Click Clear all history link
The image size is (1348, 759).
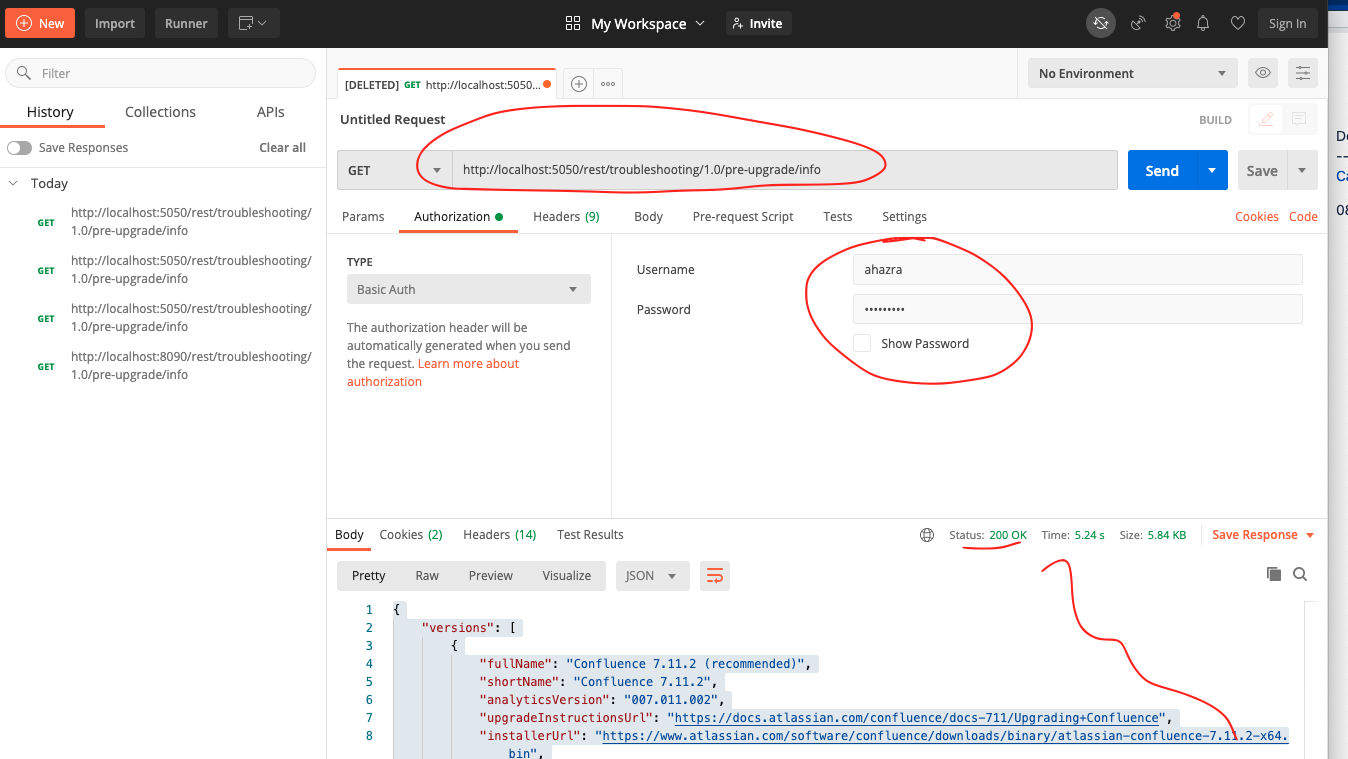283,148
